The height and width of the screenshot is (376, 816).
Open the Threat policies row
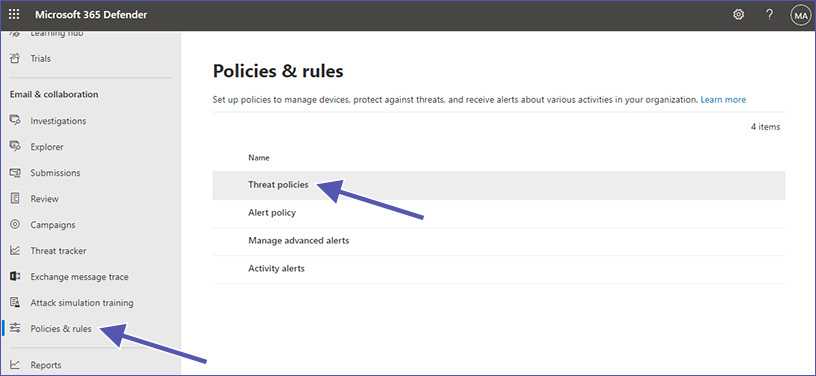[499, 185]
